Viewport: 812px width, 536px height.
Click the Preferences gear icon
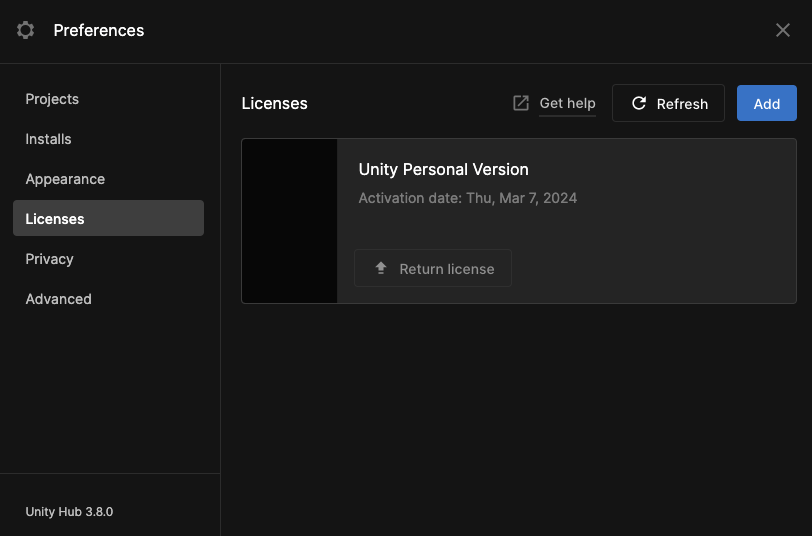pyautogui.click(x=25, y=30)
